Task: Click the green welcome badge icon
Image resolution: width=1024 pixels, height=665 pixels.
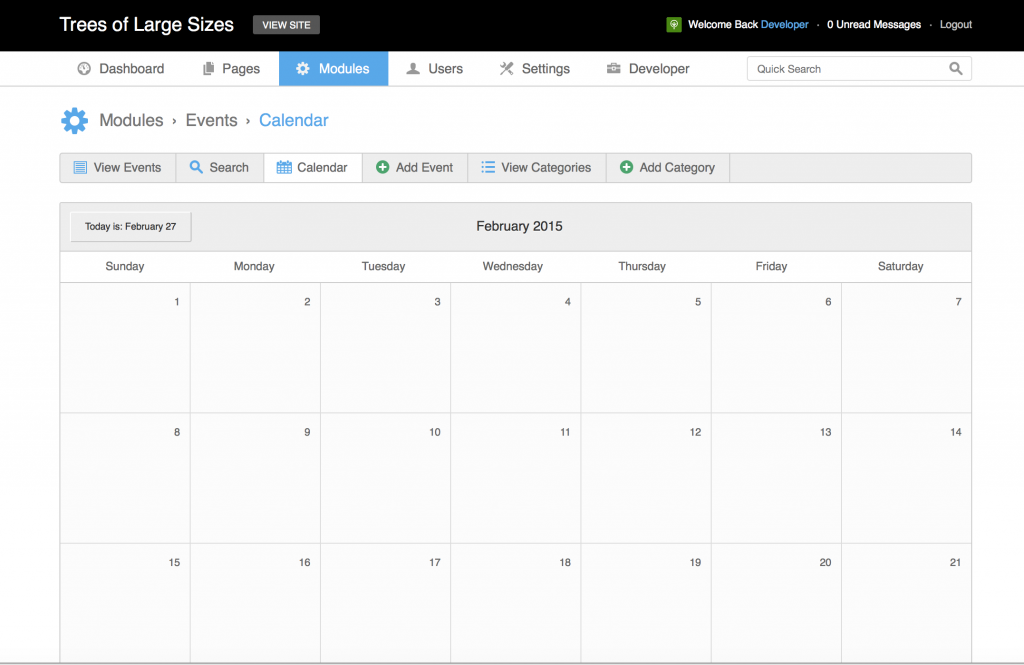Action: [x=673, y=25]
